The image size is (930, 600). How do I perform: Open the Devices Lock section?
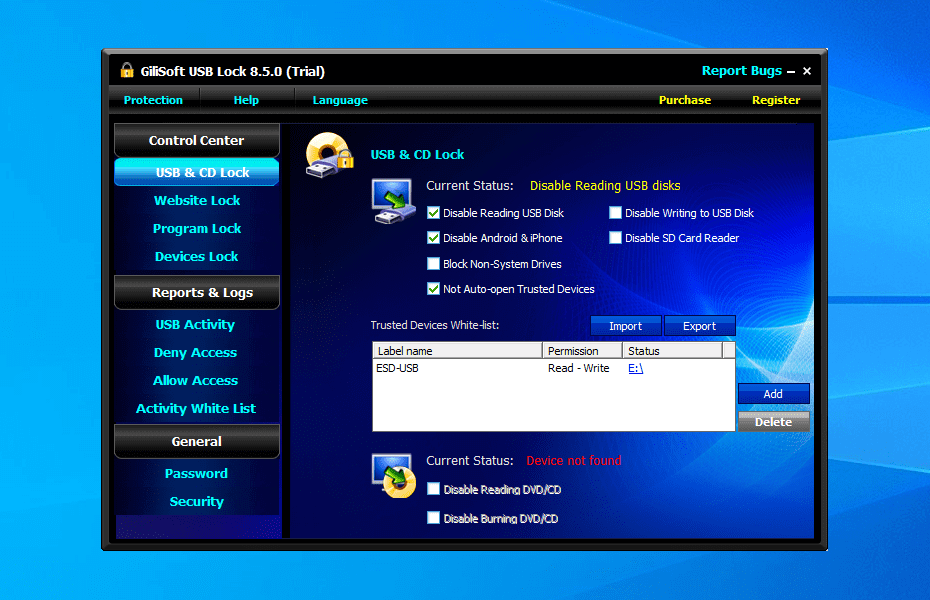[196, 256]
